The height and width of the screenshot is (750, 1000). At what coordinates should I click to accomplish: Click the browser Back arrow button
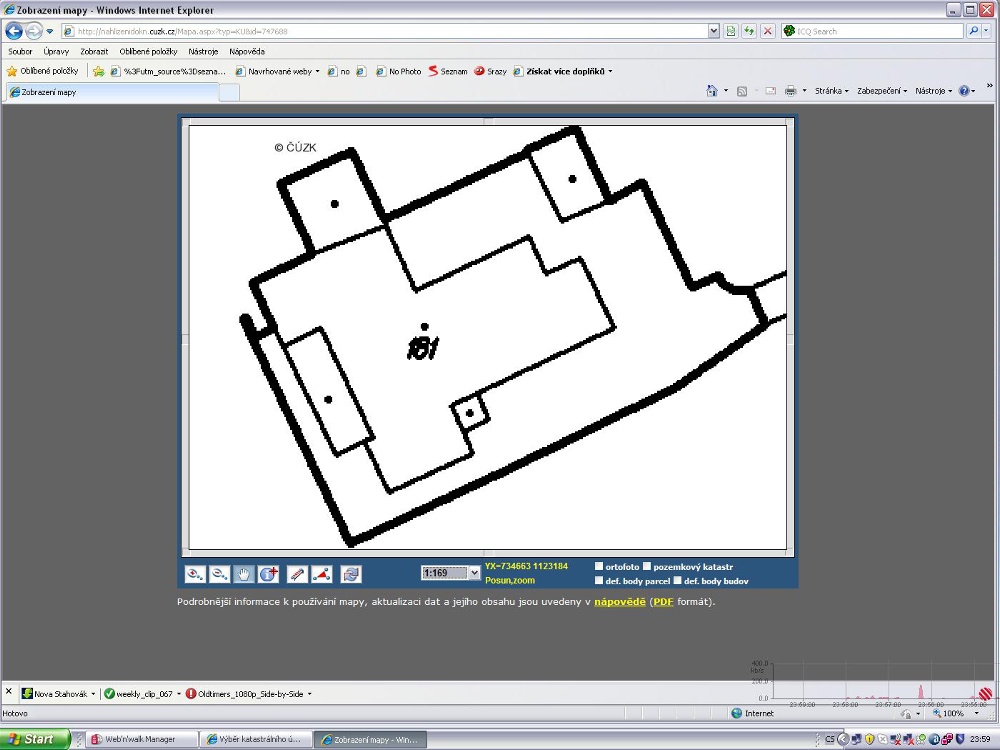click(14, 31)
